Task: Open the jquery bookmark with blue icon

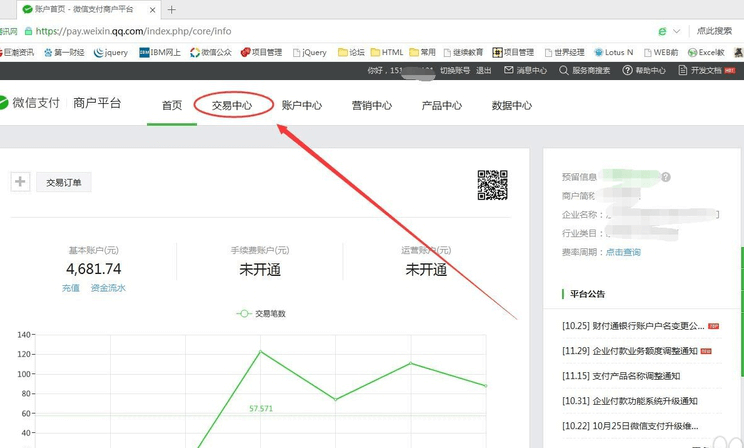Action: click(111, 52)
